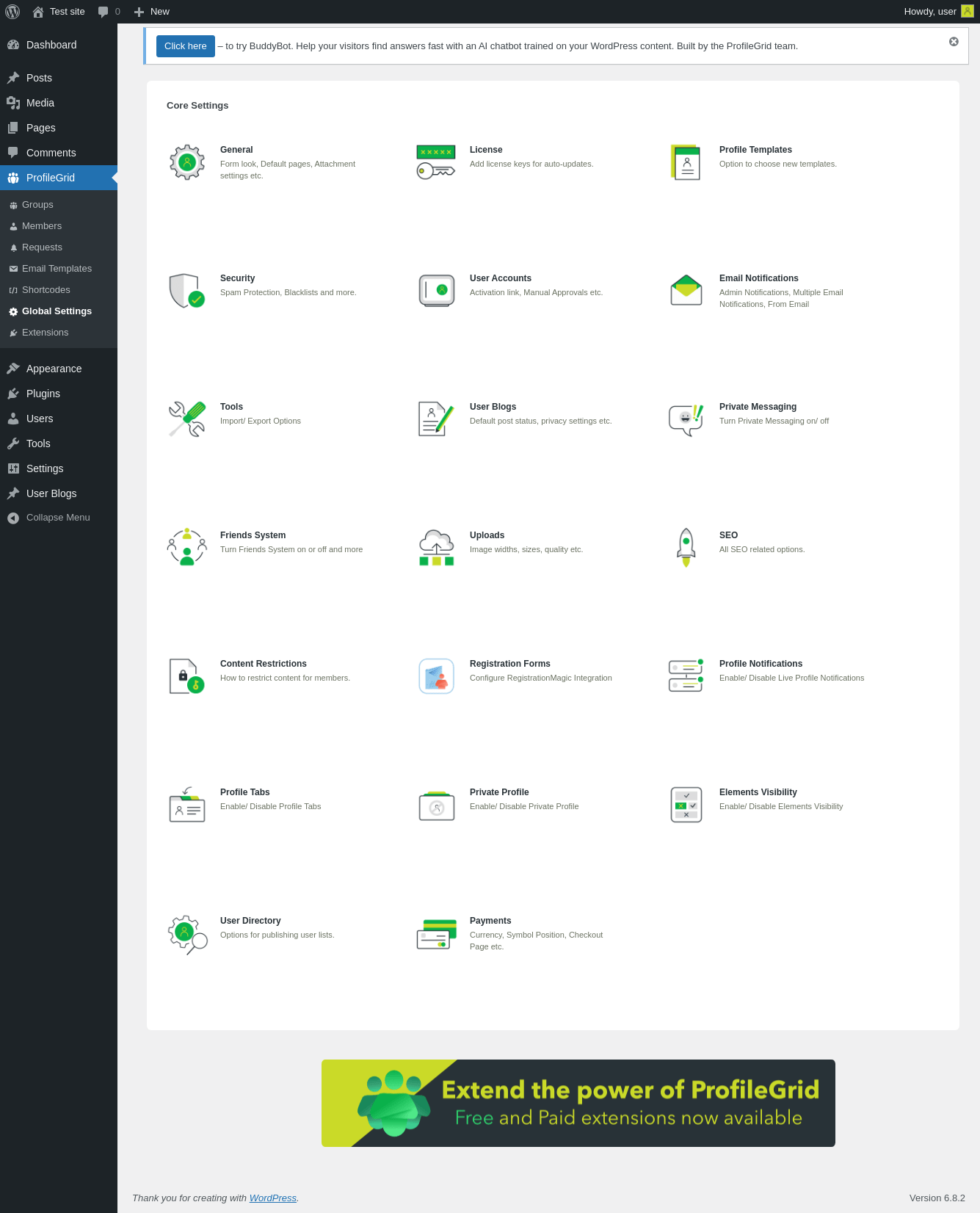Open the Security shield icon

187,291
